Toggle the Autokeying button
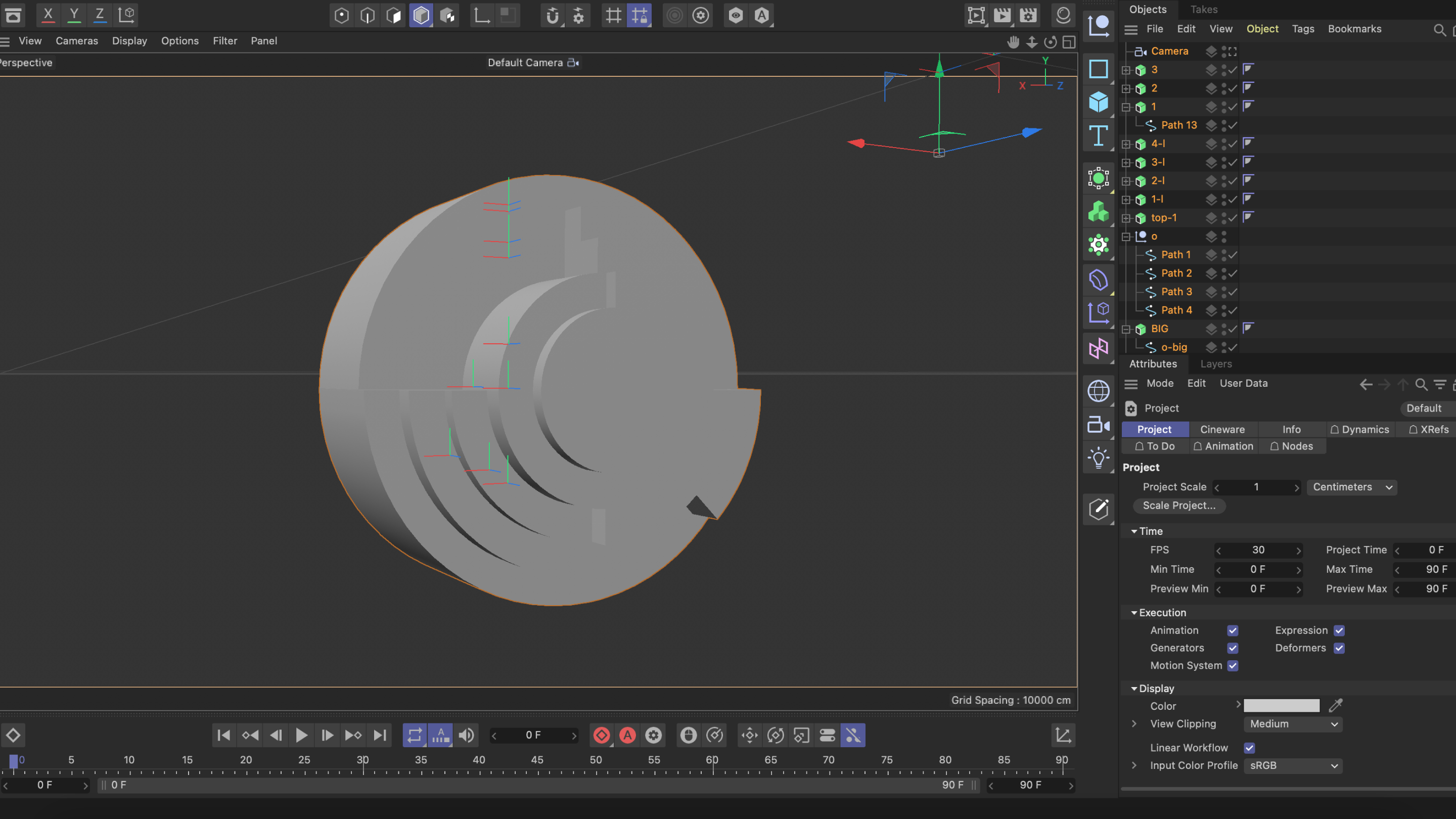 627,736
